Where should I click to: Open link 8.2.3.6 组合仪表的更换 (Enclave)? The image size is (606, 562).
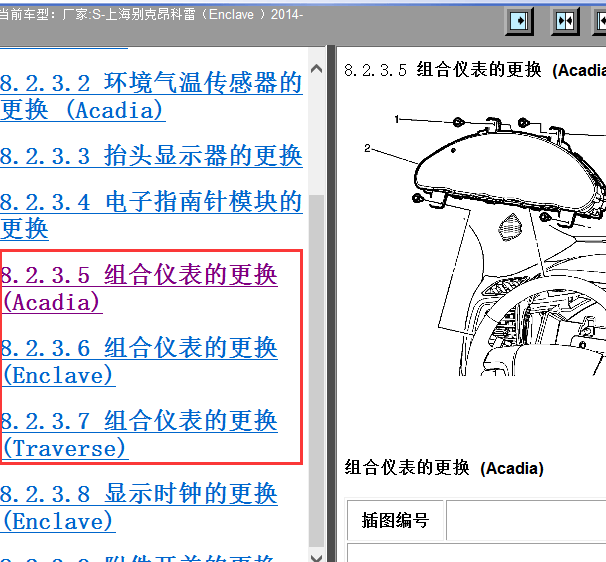pyautogui.click(x=138, y=361)
